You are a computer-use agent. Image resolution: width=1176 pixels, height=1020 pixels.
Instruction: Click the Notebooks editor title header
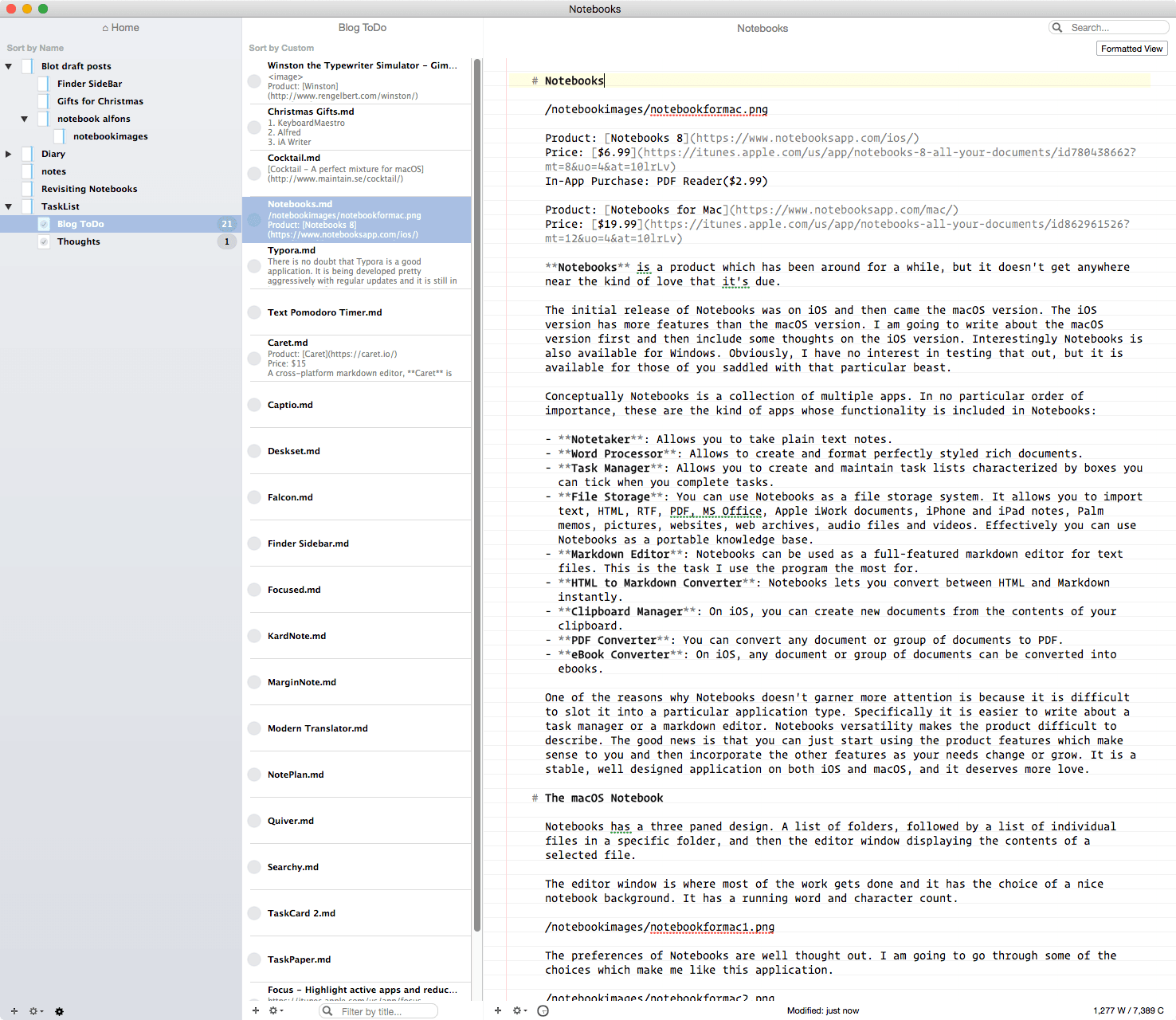(762, 29)
